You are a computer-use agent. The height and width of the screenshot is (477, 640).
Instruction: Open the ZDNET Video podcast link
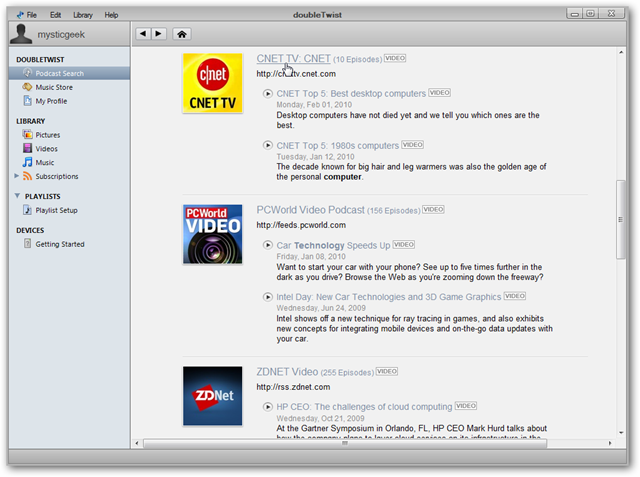pos(287,372)
